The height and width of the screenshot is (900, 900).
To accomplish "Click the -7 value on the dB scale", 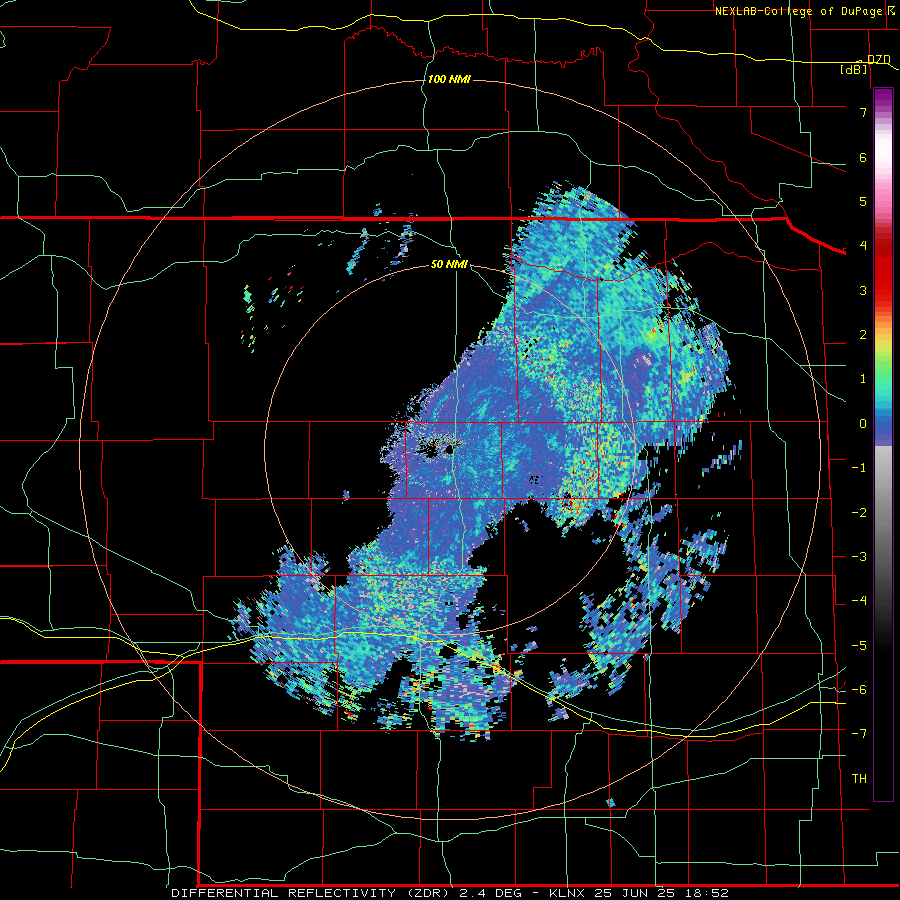I will click(x=859, y=734).
